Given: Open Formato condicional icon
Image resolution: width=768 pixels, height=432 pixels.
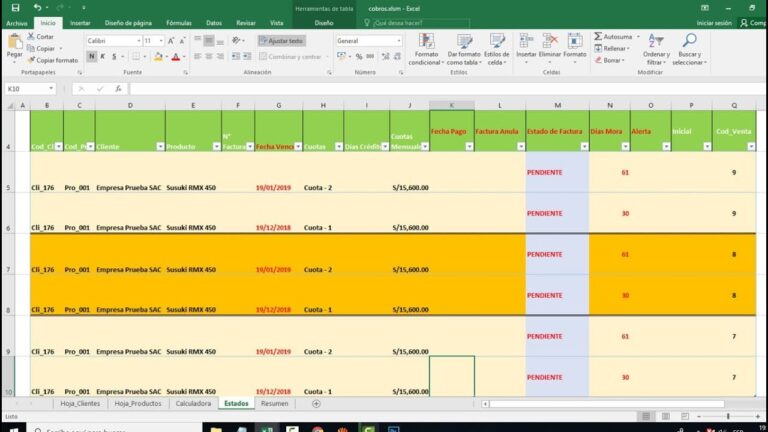Looking at the screenshot, I should pos(426,41).
